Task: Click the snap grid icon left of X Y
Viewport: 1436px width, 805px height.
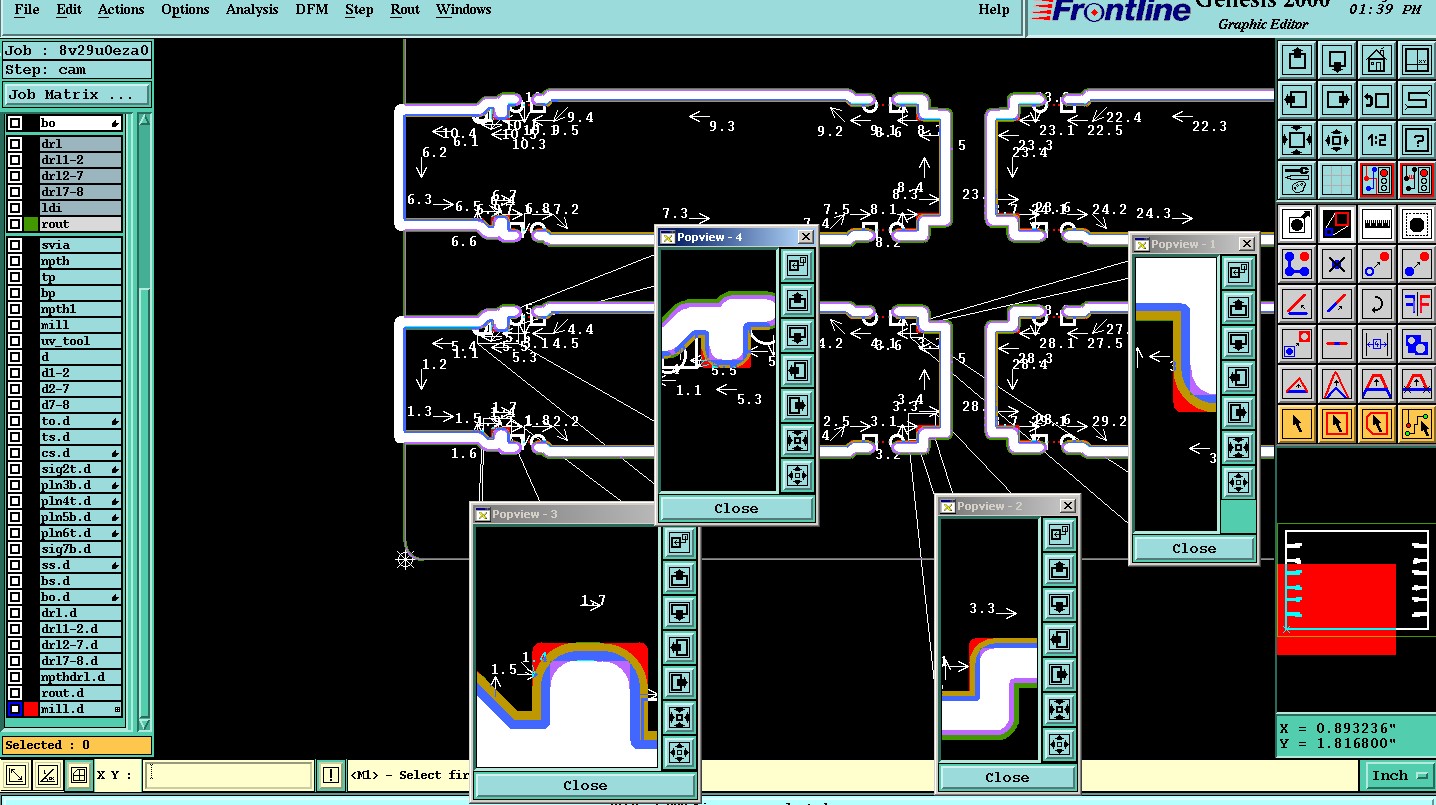Action: (x=79, y=775)
